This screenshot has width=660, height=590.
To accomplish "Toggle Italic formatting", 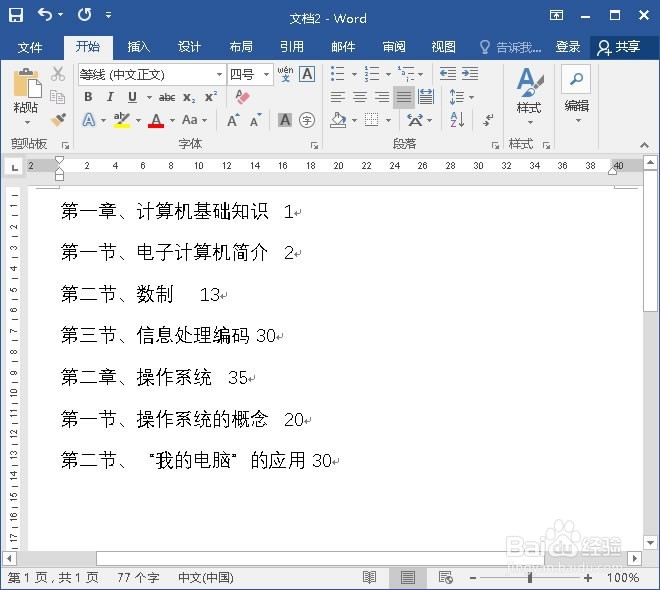I will [110, 97].
